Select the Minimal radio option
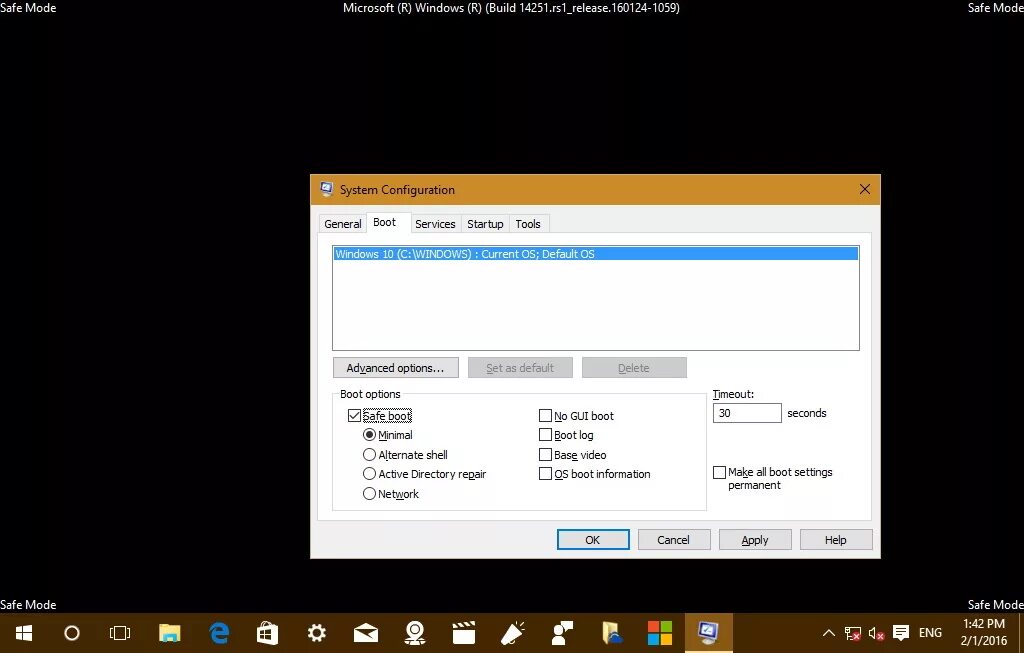 [370, 435]
